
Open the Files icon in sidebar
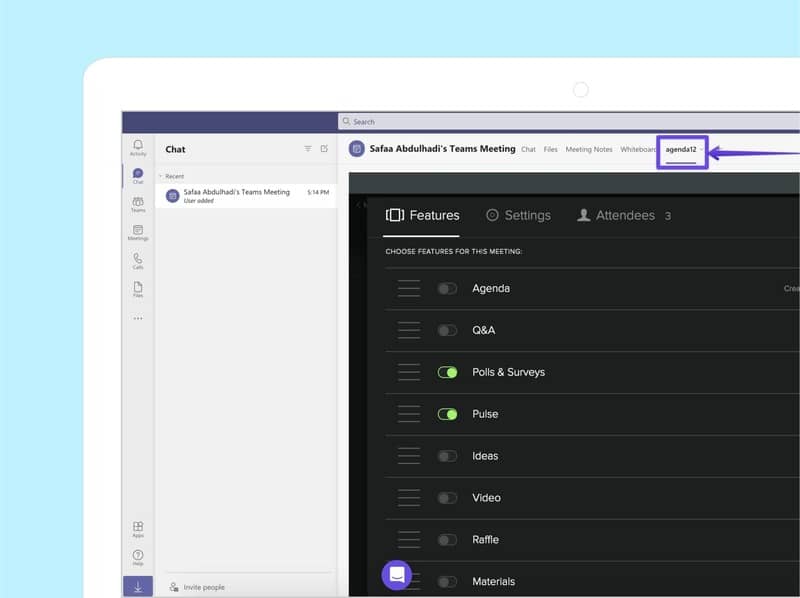coord(138,289)
